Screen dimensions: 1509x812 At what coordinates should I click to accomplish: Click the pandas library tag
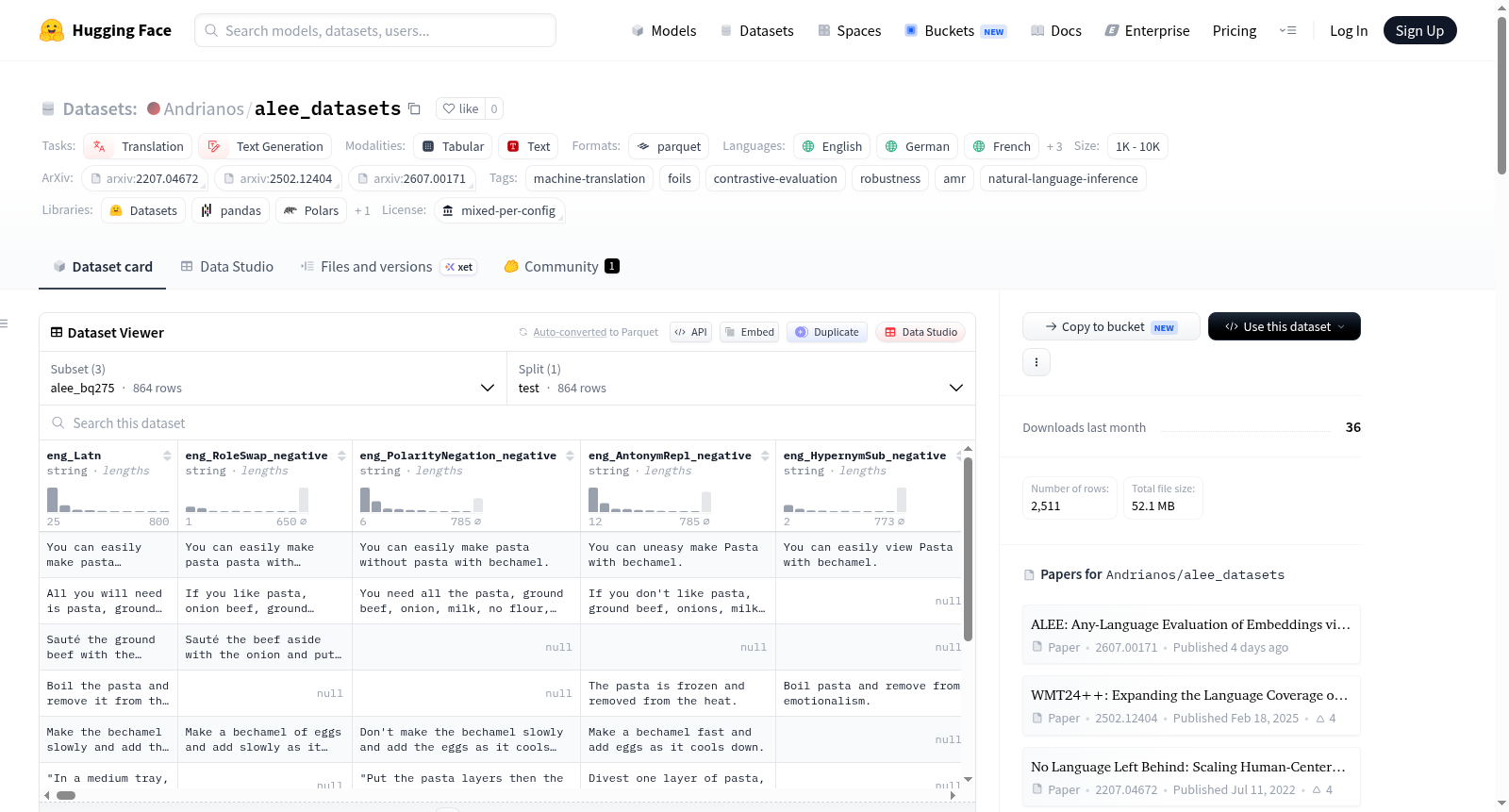[x=231, y=210]
